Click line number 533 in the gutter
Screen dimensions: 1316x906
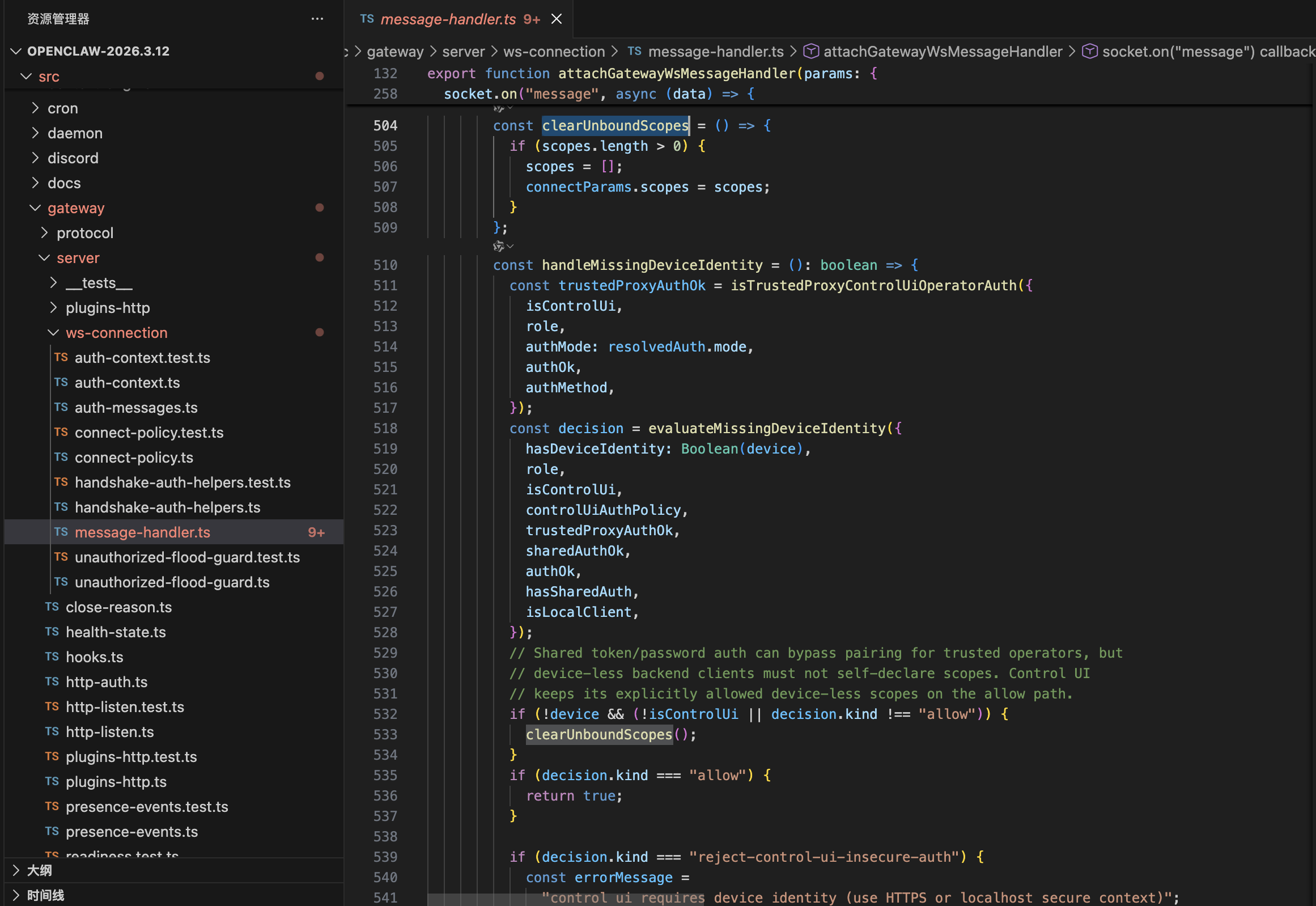[385, 735]
